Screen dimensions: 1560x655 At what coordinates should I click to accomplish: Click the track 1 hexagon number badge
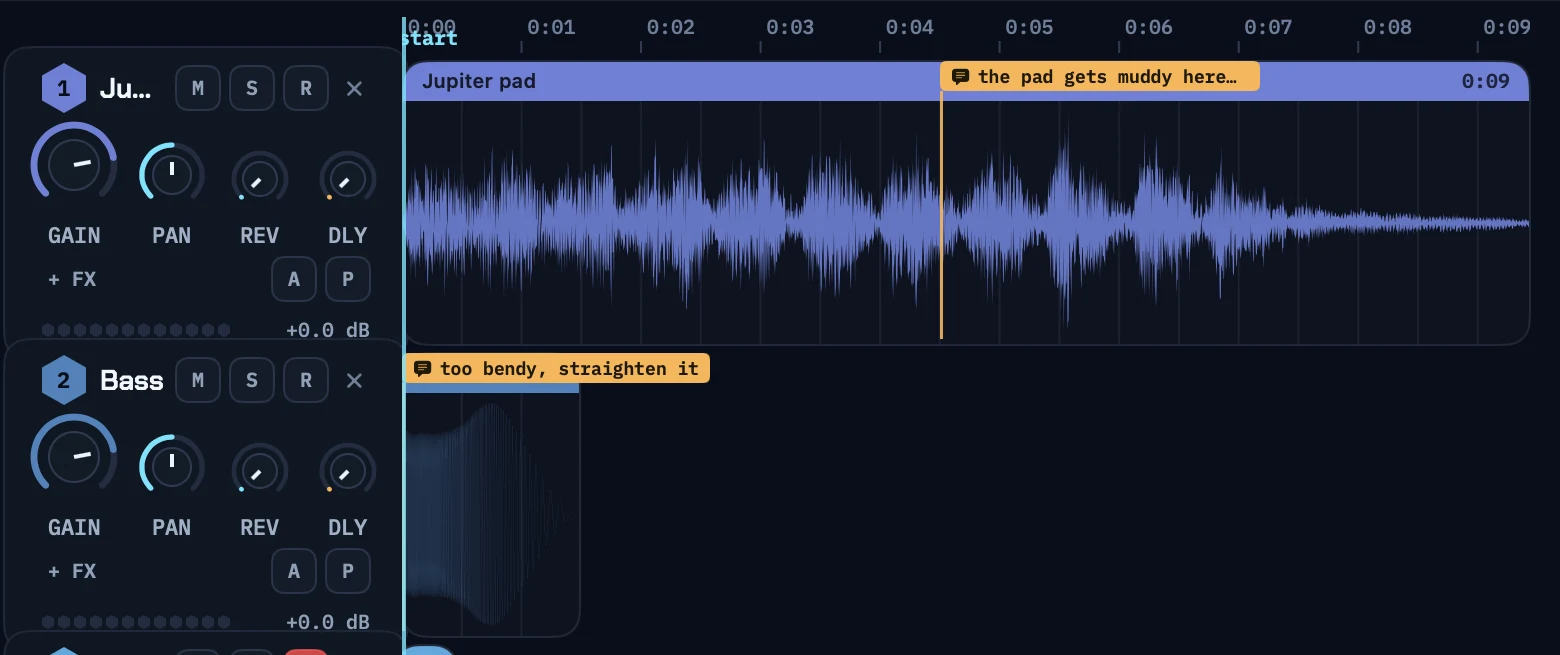coord(64,89)
